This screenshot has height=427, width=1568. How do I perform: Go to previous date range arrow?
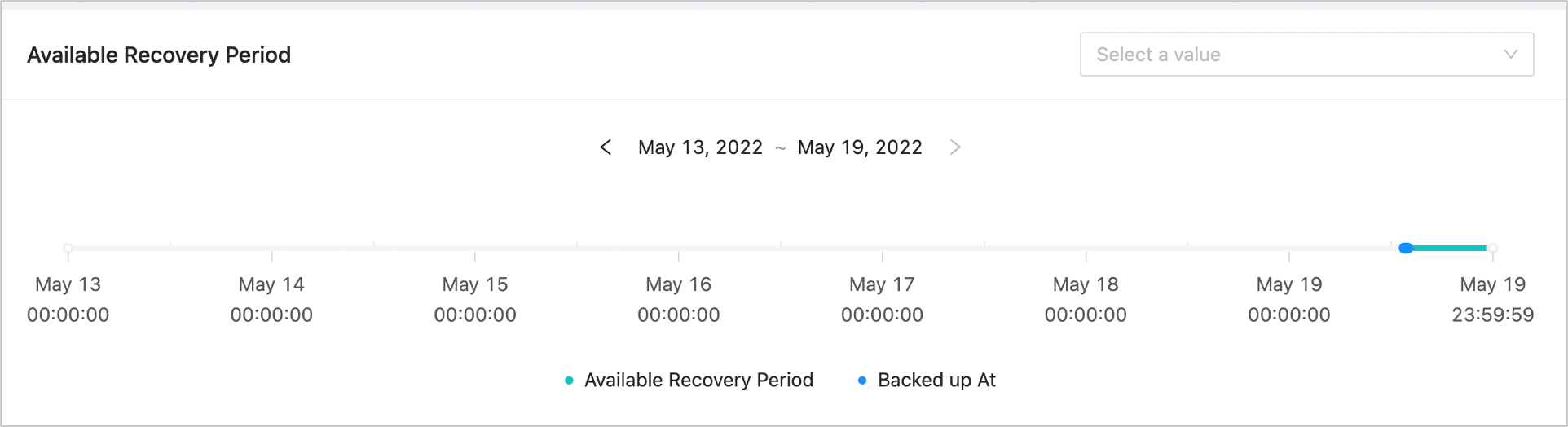click(606, 147)
